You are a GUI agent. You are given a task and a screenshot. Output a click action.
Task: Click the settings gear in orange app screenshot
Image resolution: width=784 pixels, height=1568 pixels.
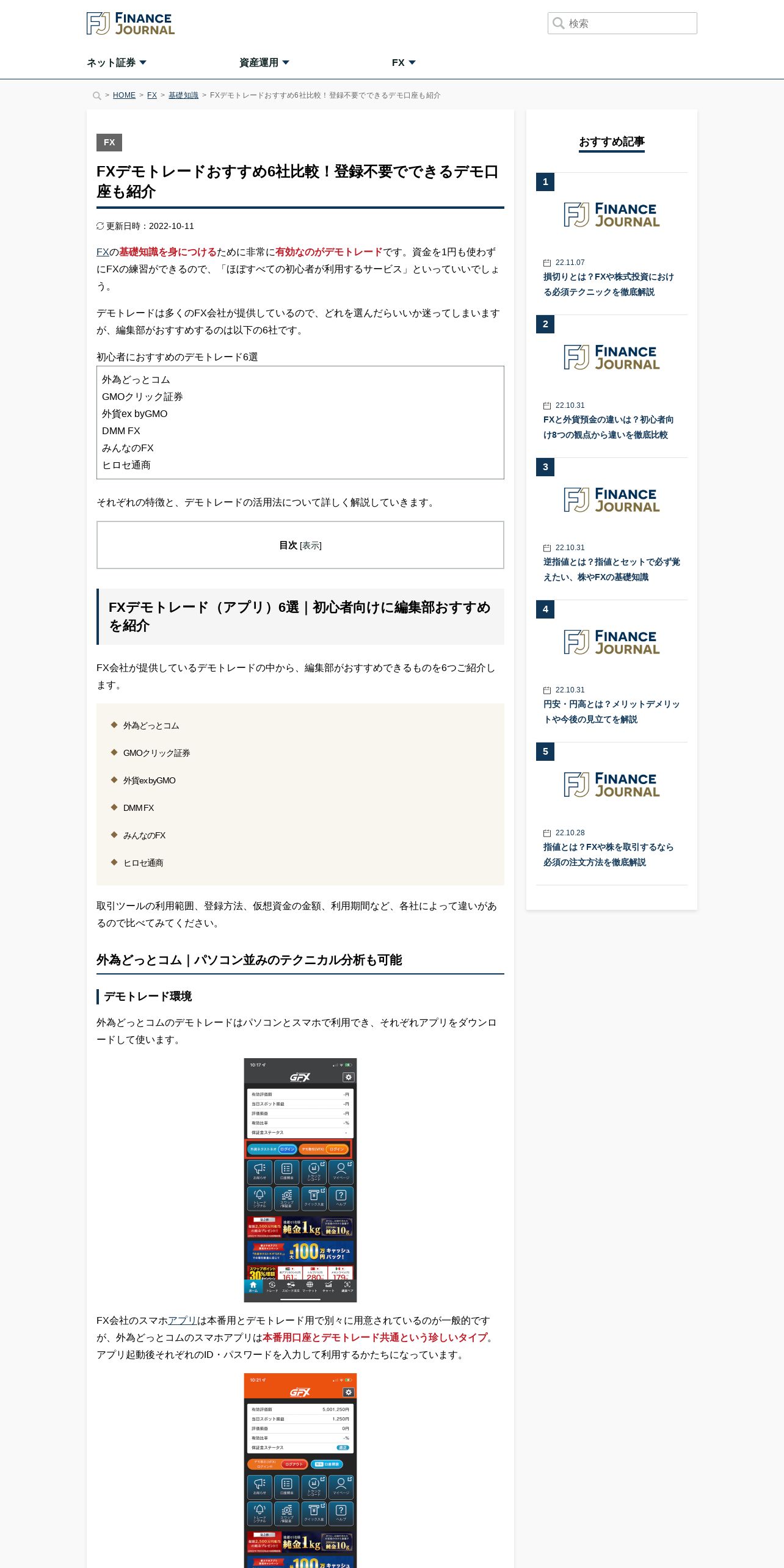(348, 1392)
